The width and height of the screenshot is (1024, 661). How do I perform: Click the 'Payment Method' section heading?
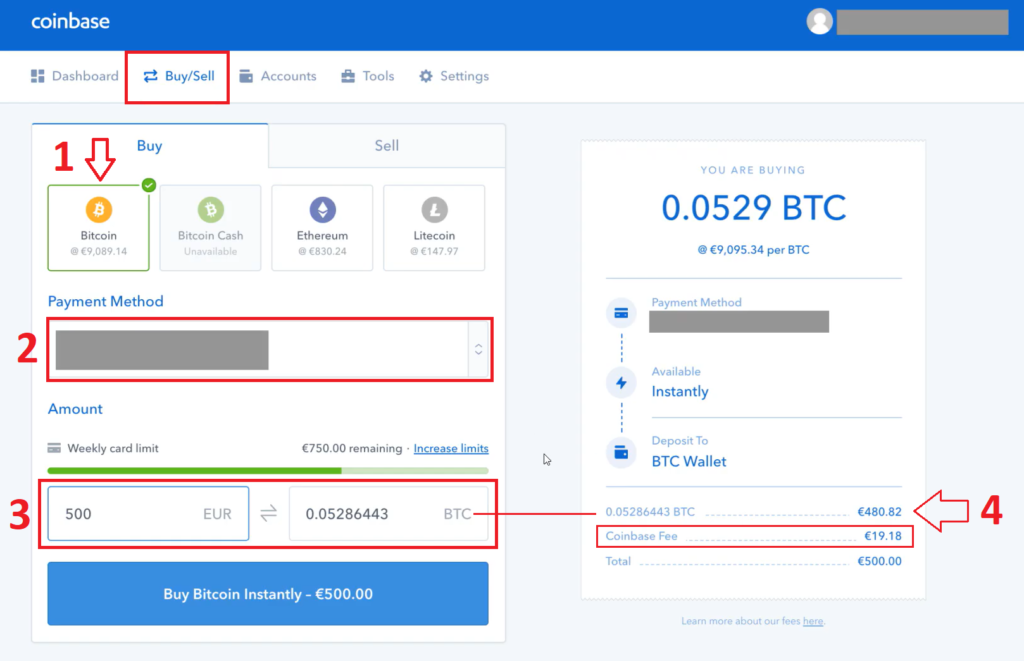[x=106, y=301]
